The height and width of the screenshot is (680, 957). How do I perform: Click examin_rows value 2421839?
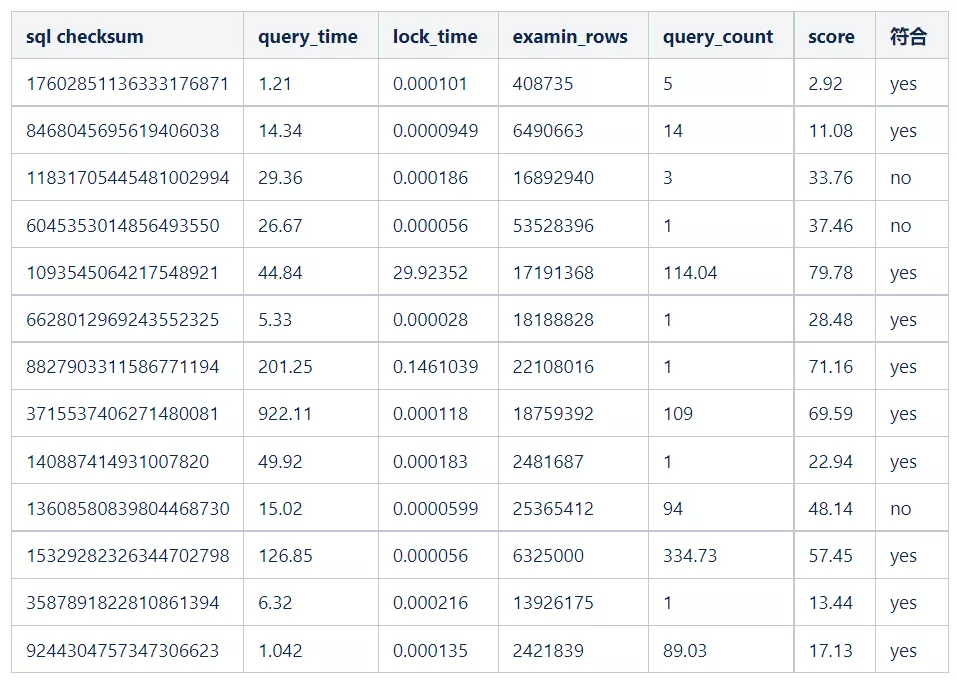[x=548, y=650]
